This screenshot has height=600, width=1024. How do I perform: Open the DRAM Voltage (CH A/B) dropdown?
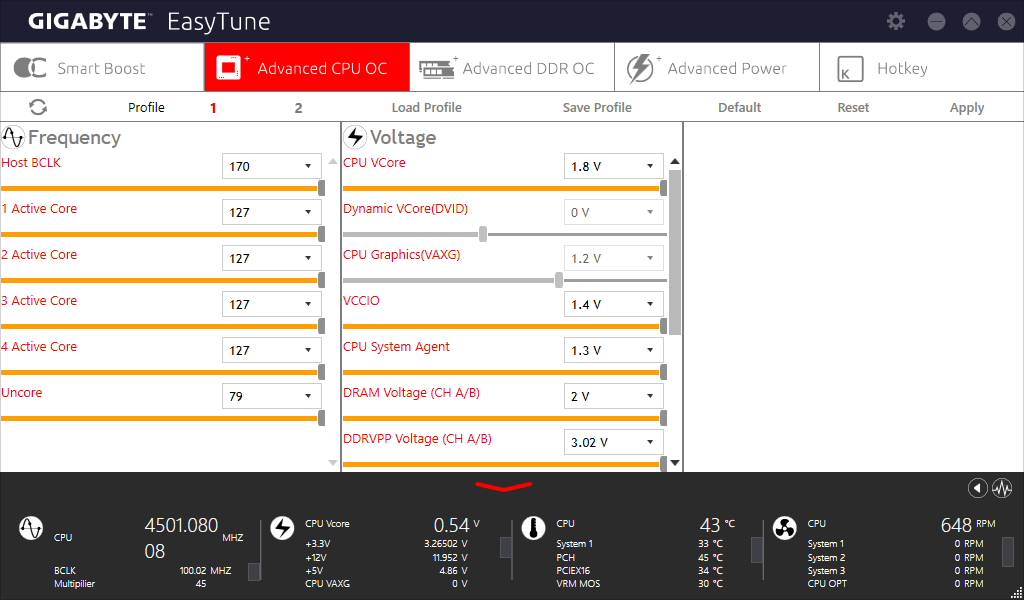click(x=614, y=396)
